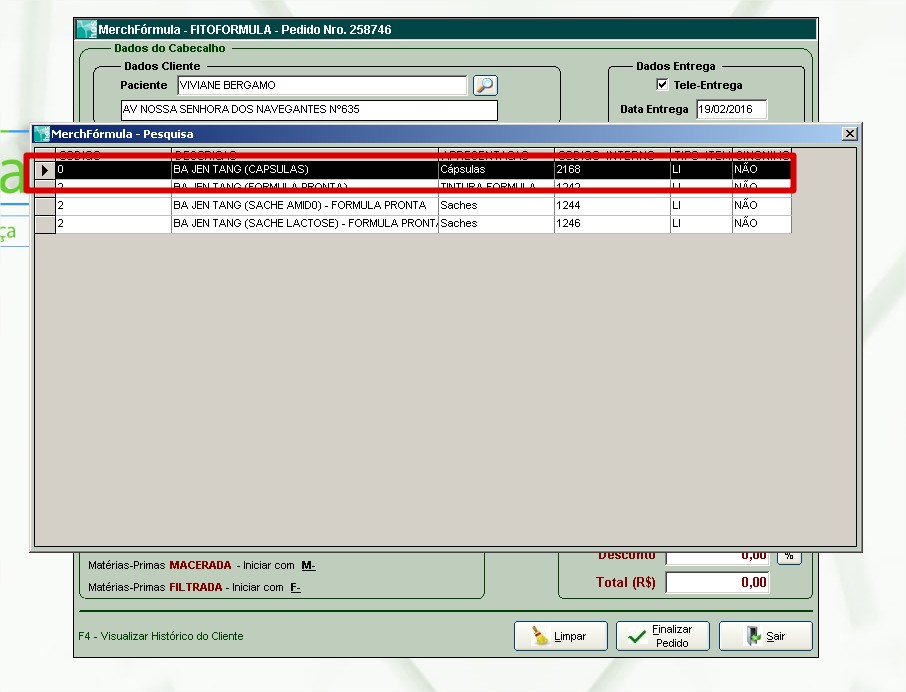This screenshot has width=906, height=692.
Task: Click the FITOFORMULA window title icon
Action: click(87, 30)
